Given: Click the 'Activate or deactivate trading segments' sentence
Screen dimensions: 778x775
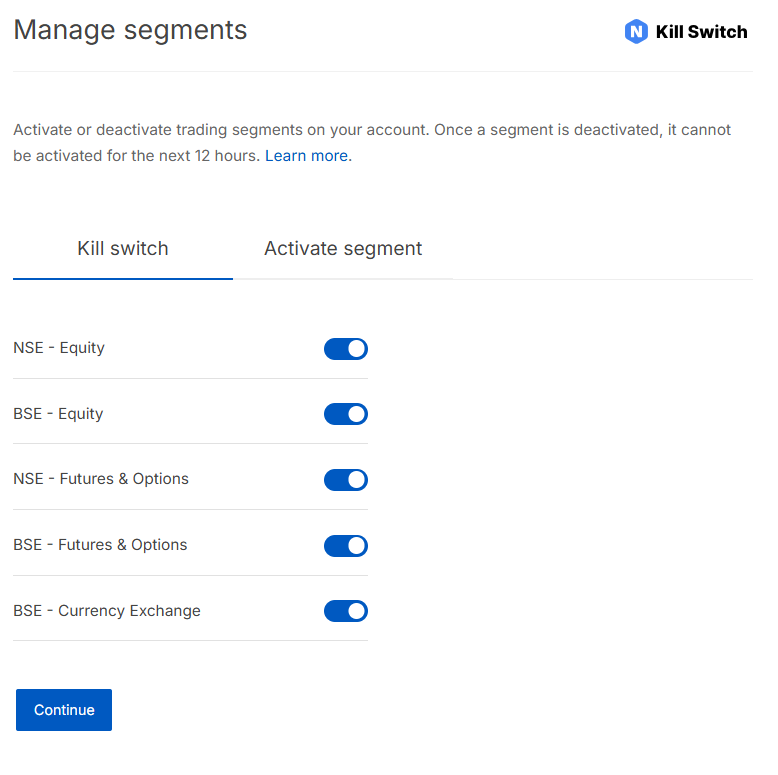Looking at the screenshot, I should (x=221, y=130).
